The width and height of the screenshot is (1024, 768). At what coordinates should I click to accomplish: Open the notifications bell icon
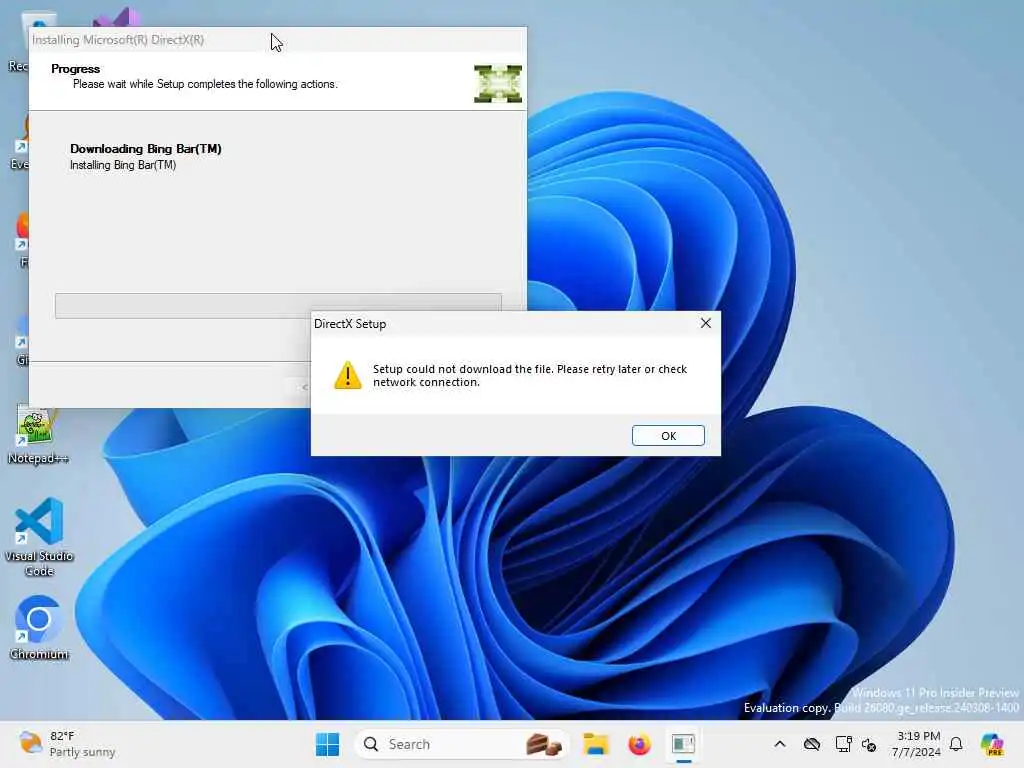pyautogui.click(x=956, y=744)
